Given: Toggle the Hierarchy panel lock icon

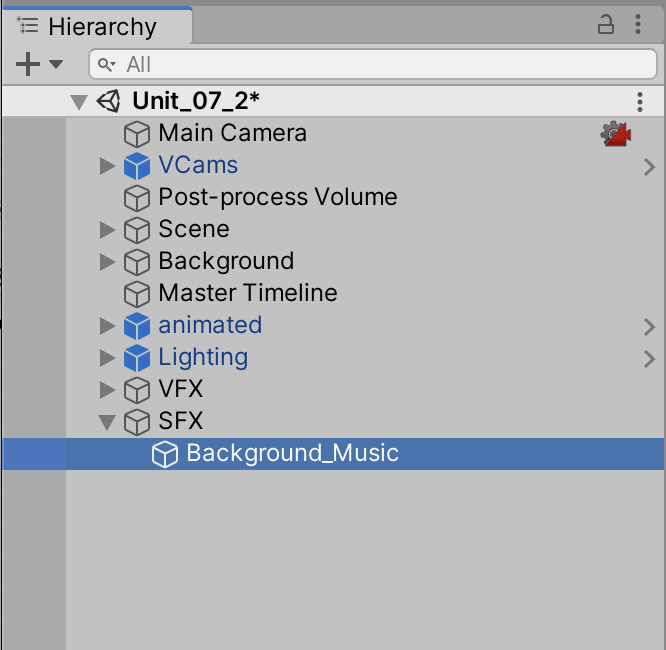Looking at the screenshot, I should [606, 25].
